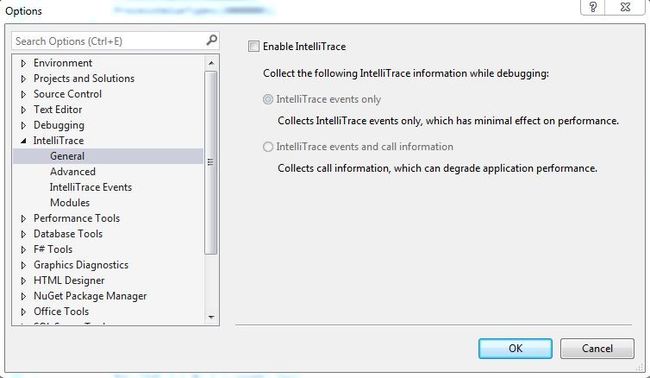Click the options tree scrollbar thumb

211,162
